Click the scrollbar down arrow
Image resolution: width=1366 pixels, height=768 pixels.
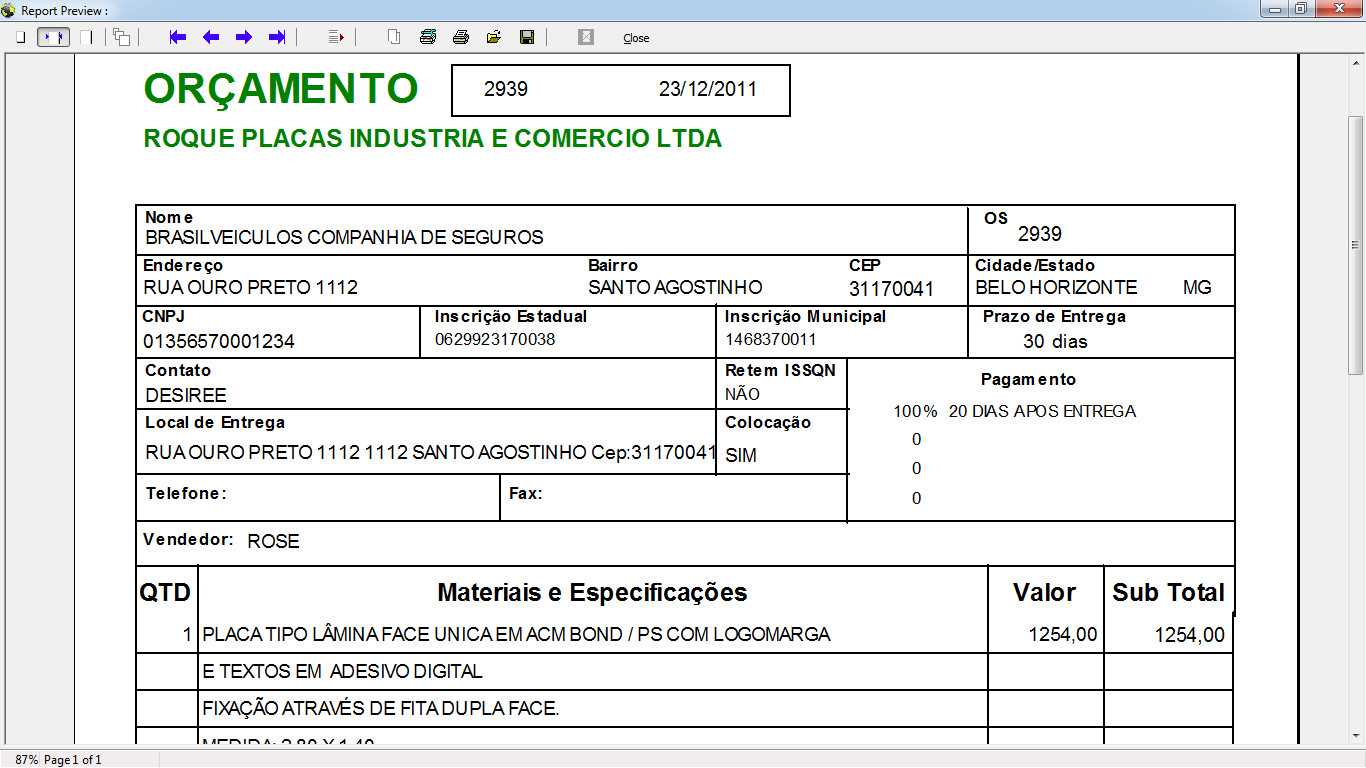(x=1356, y=734)
